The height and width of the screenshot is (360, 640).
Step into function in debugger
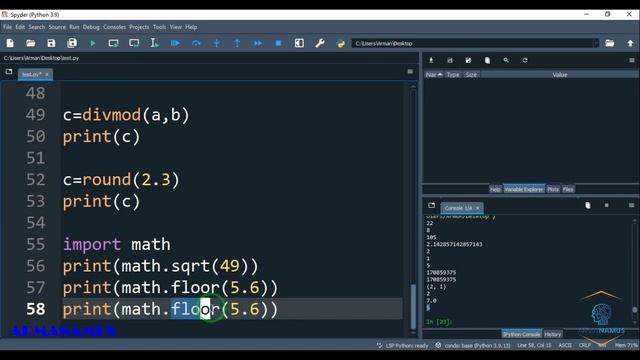(216, 43)
